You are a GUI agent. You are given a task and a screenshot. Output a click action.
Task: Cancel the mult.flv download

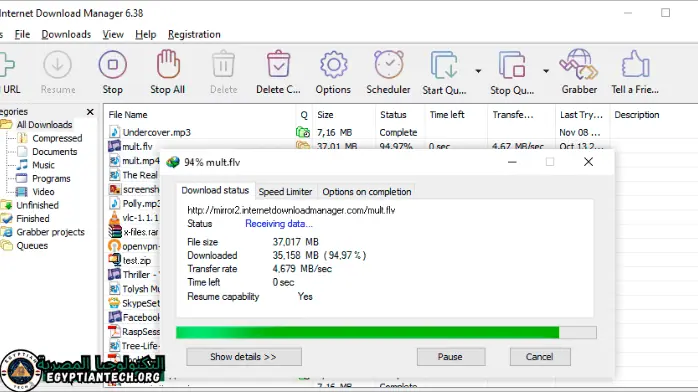coord(540,357)
